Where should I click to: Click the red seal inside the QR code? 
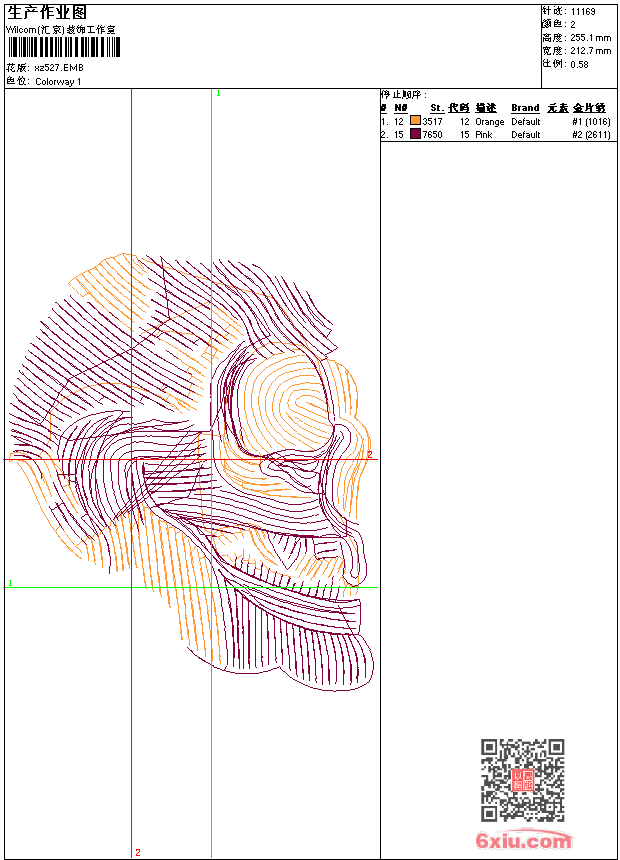tap(523, 781)
